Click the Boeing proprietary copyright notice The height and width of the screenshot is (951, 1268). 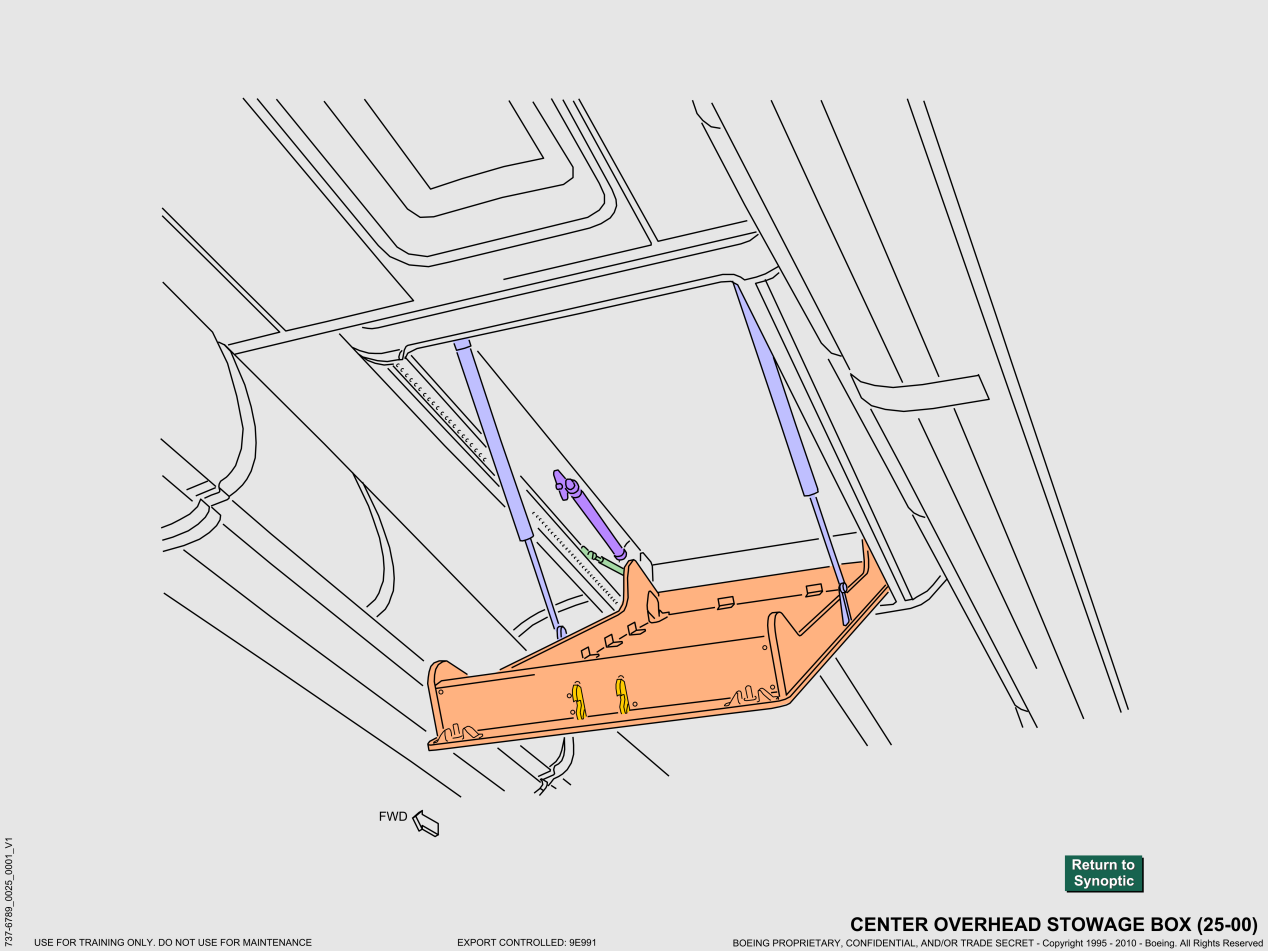[997, 942]
